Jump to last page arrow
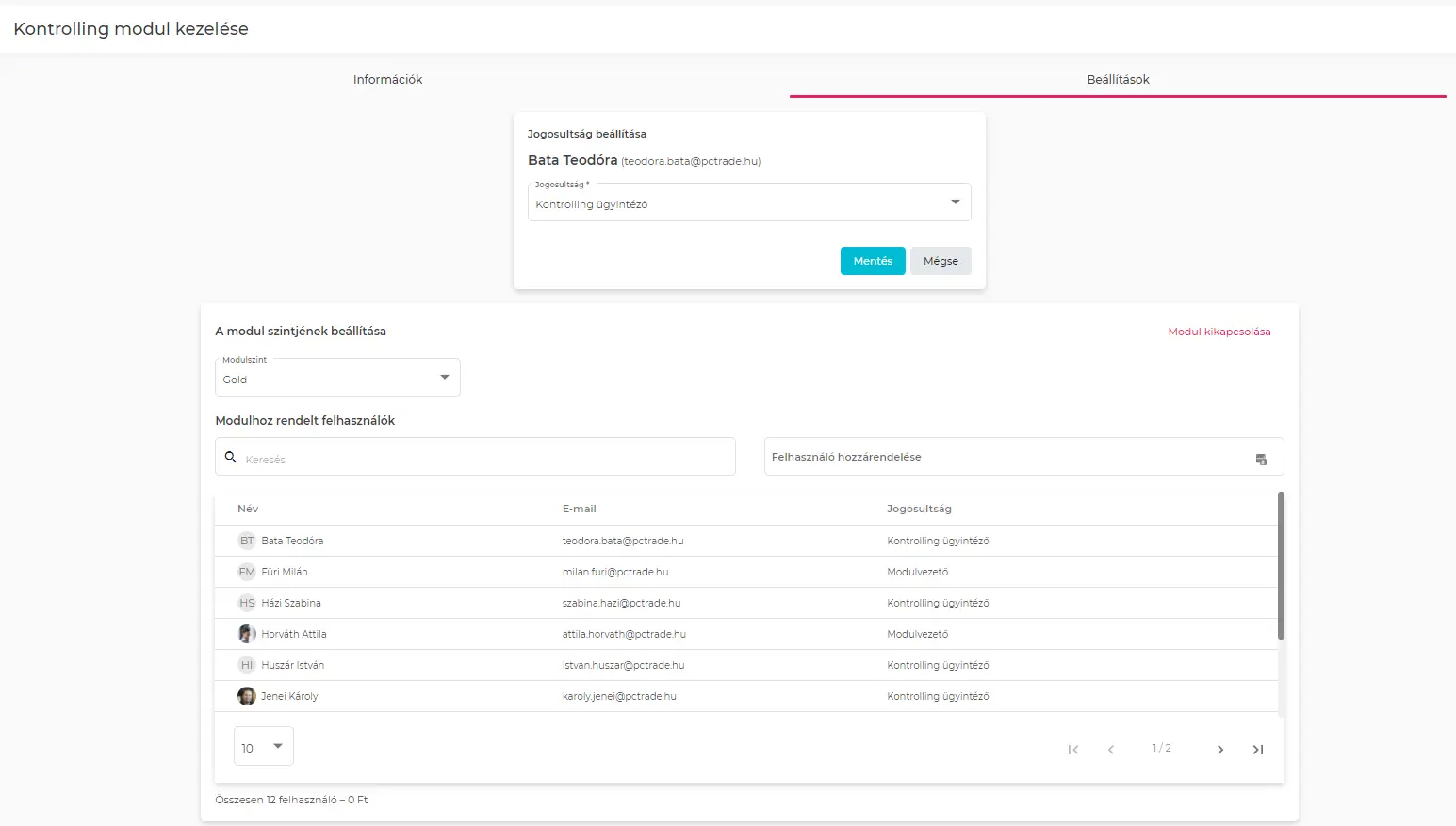This screenshot has width=1456, height=826. point(1257,750)
